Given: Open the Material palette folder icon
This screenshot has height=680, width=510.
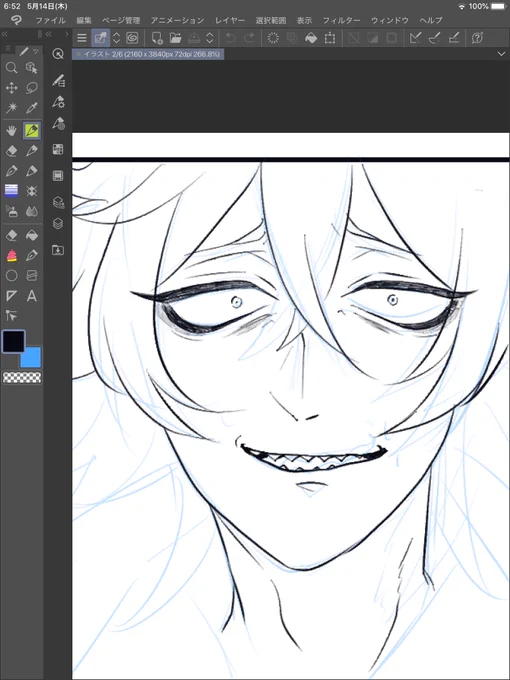Looking at the screenshot, I should tap(58, 250).
